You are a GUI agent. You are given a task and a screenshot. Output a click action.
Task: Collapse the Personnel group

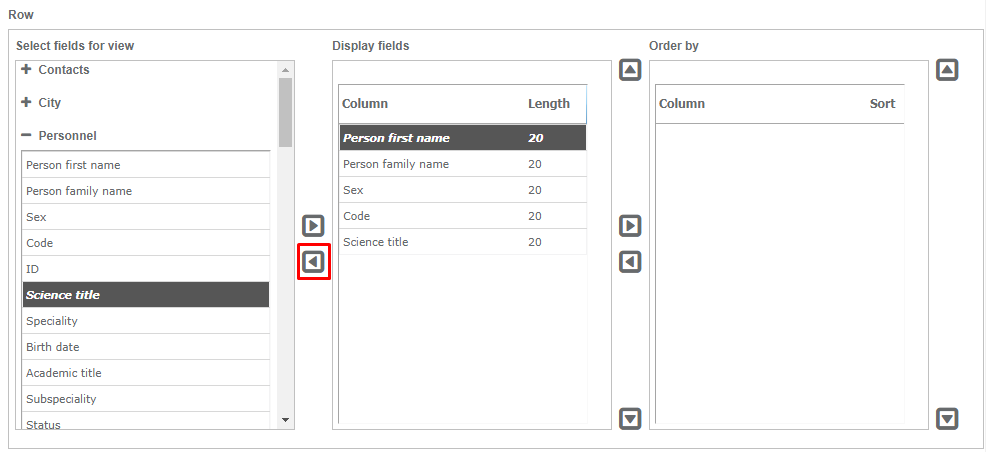(27, 136)
